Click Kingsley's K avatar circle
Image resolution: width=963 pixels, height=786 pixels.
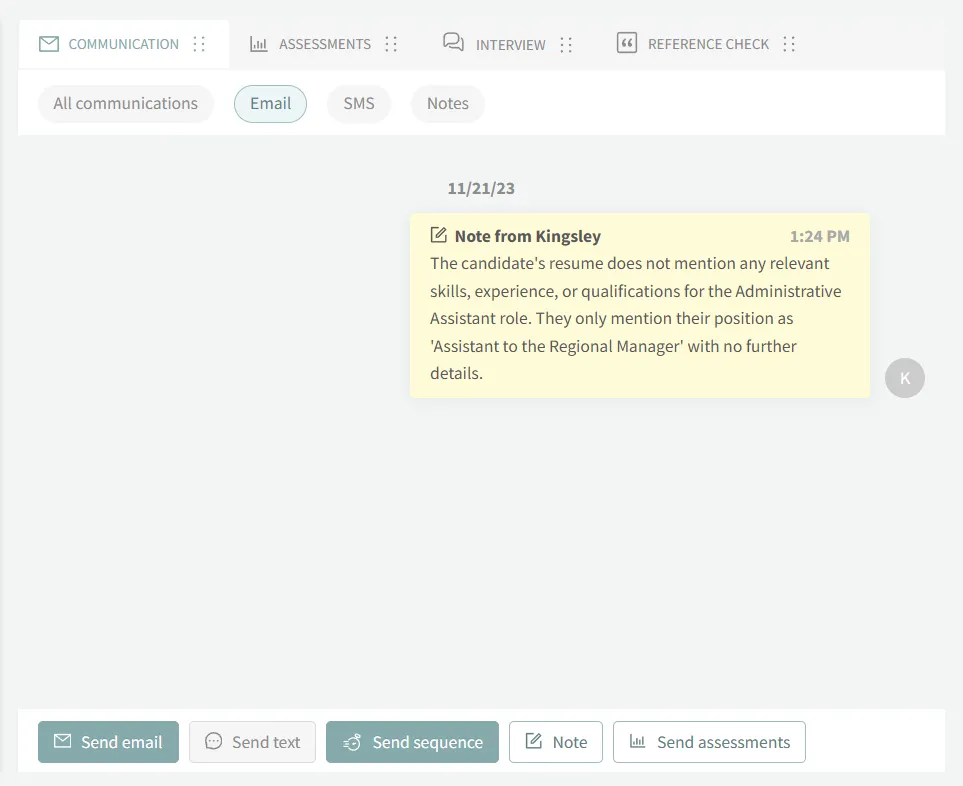(x=905, y=378)
